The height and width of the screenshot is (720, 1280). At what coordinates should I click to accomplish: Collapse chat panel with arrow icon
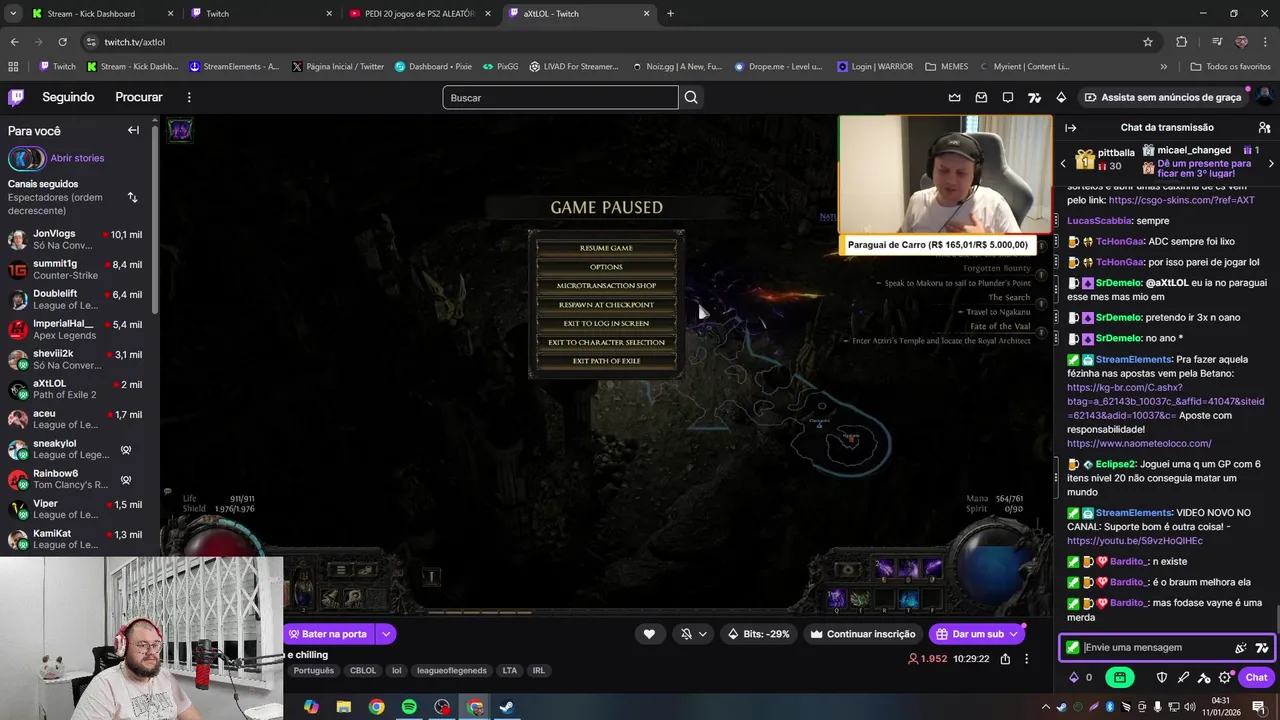[1071, 128]
